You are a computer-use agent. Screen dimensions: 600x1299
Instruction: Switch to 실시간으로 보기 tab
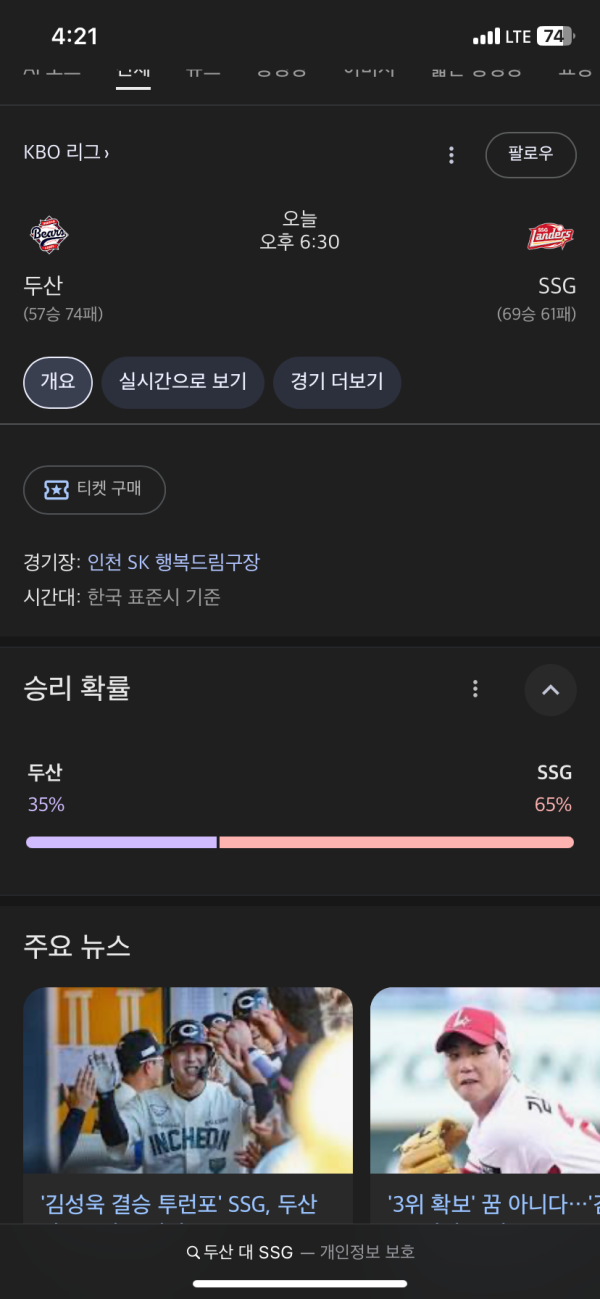coord(182,382)
